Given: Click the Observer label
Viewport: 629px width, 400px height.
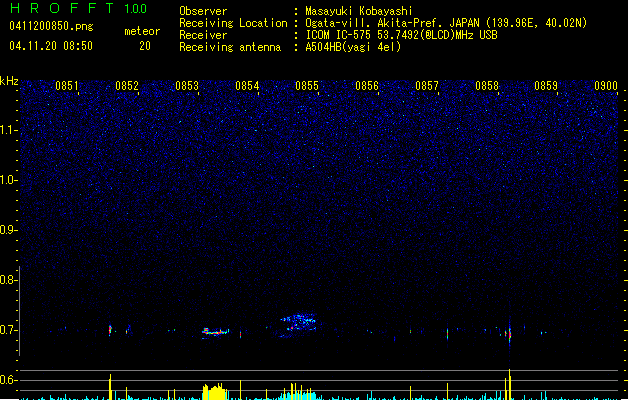Looking at the screenshot, I should tap(203, 11).
